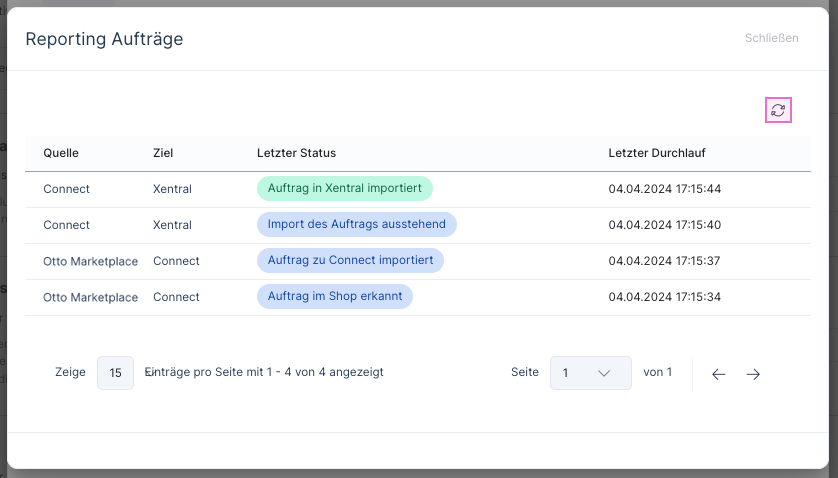Open the Seite page number dropdown
Viewport: 838px width, 478px height.
pos(590,373)
